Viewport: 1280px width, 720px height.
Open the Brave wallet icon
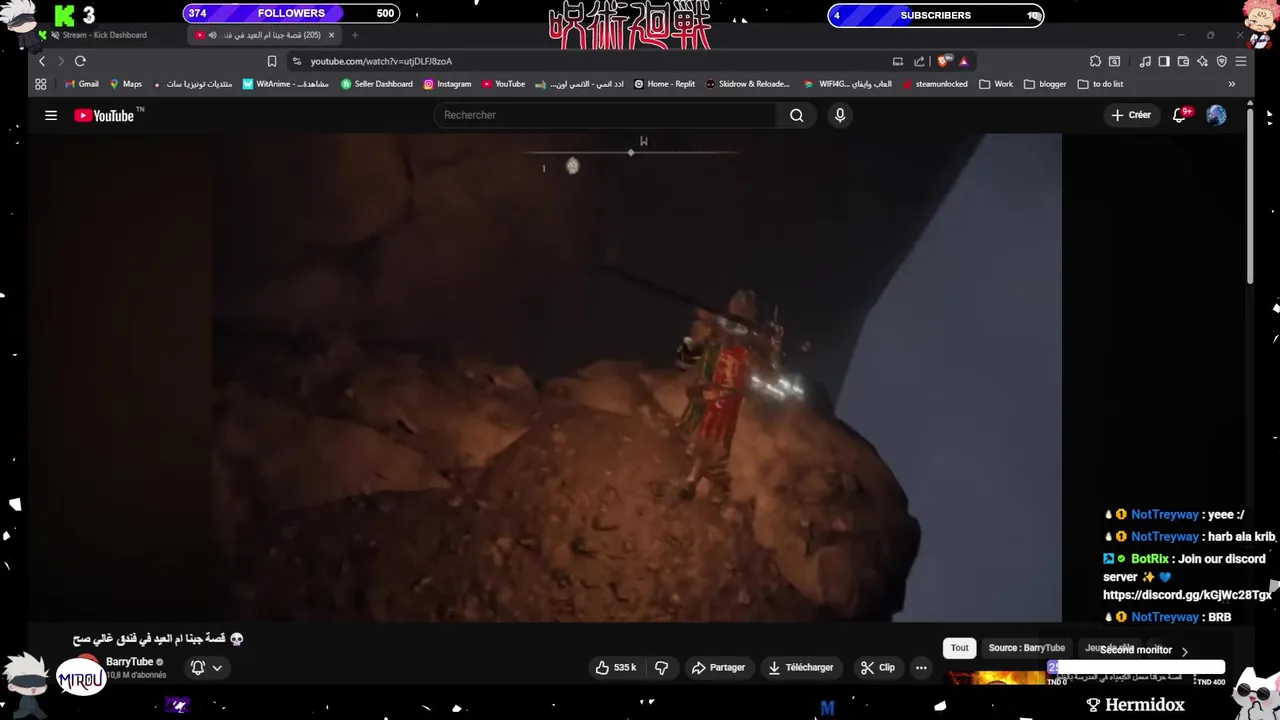1183,61
